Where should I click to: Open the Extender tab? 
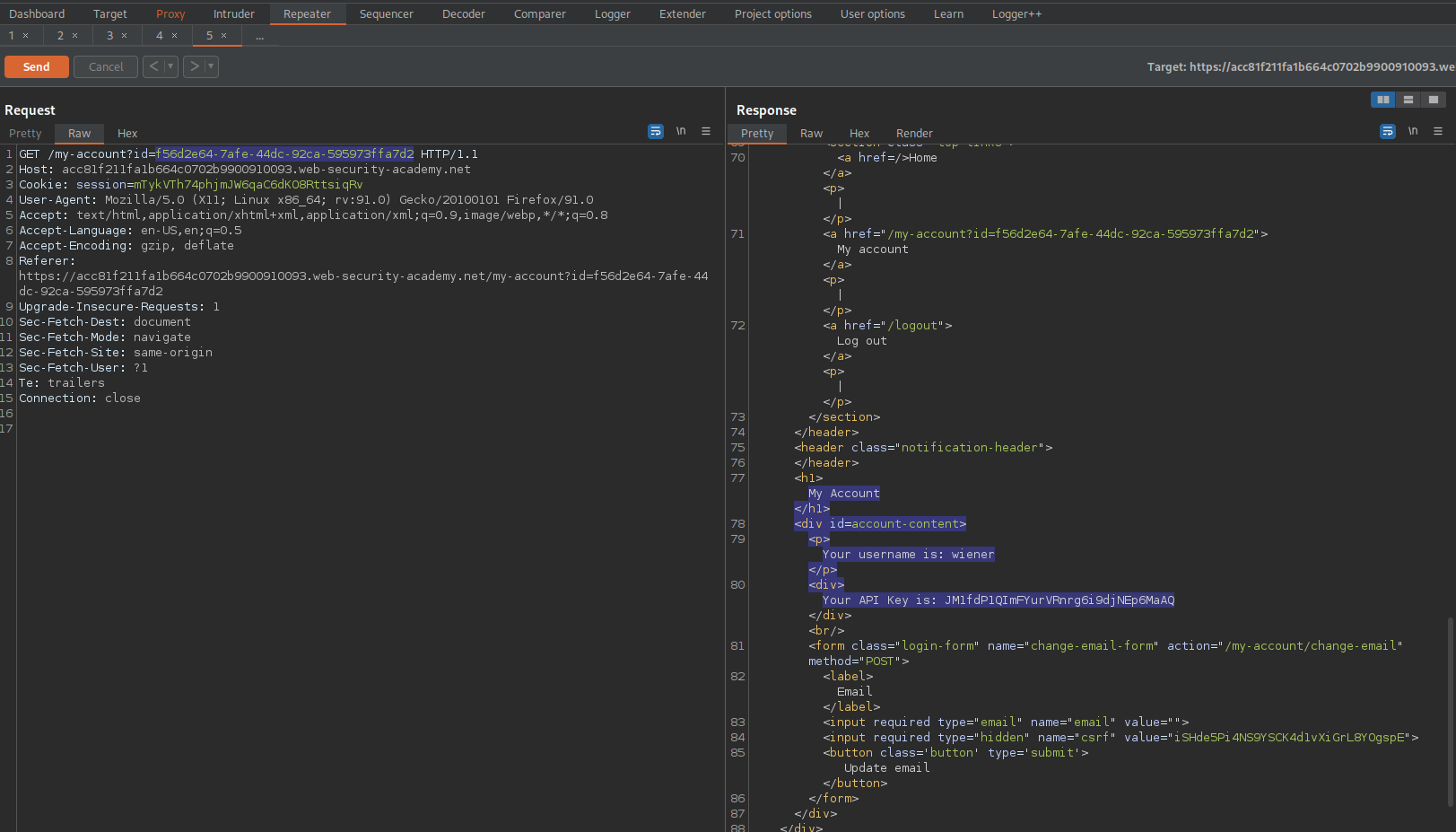(x=683, y=13)
